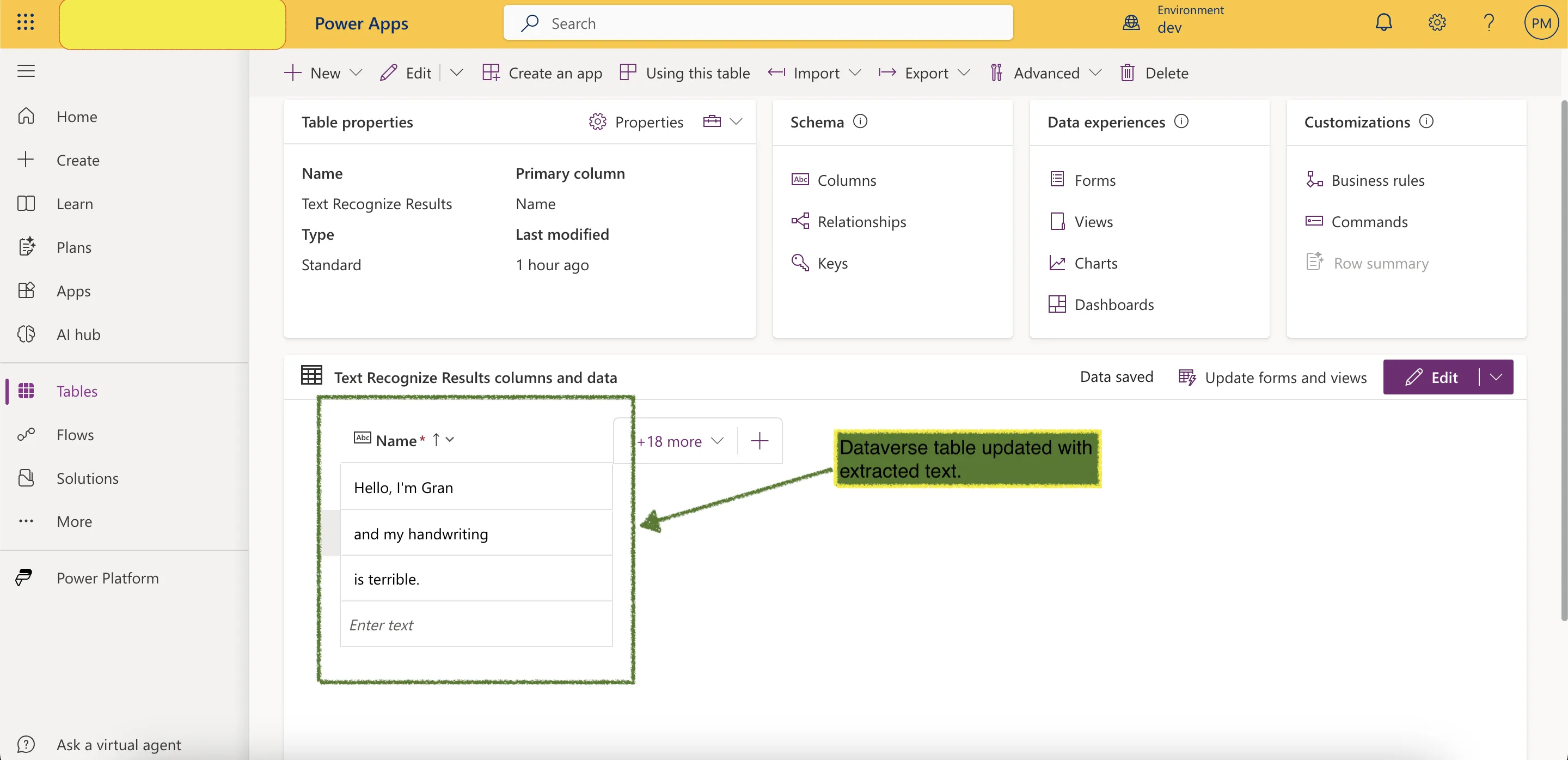The width and height of the screenshot is (1568, 760).
Task: Open Relationships under Schema
Action: coord(849,221)
